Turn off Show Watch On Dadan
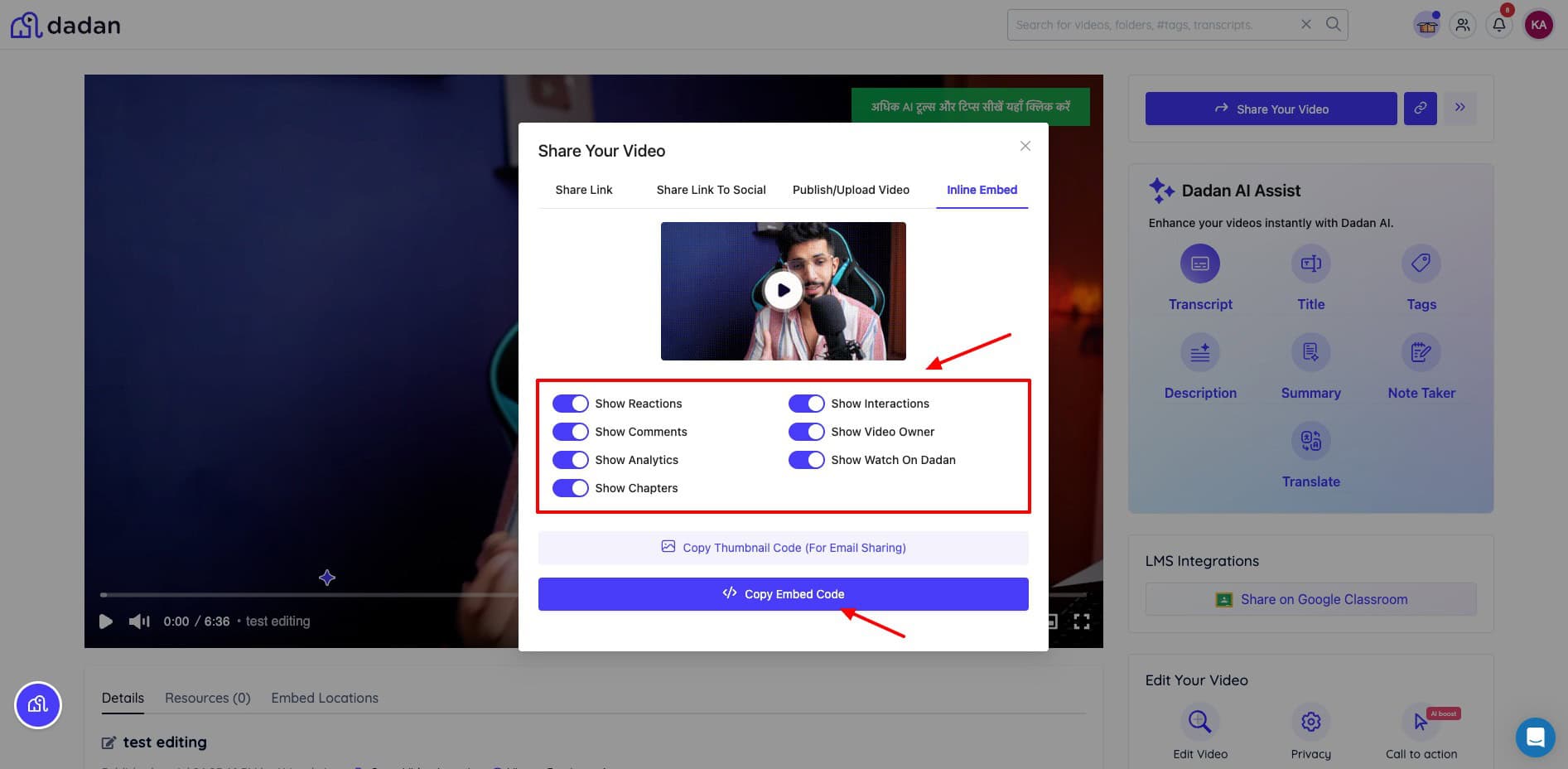This screenshot has height=769, width=1568. [806, 460]
